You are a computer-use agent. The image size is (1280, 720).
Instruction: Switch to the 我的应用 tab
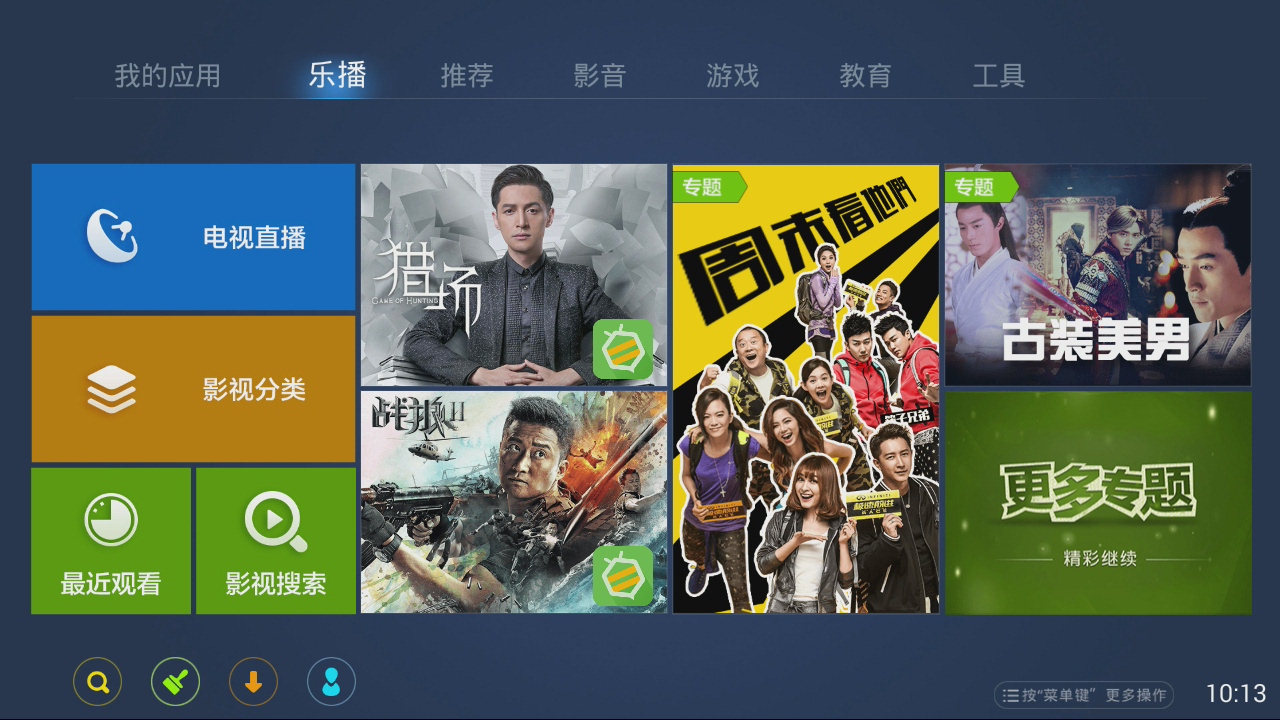point(167,76)
